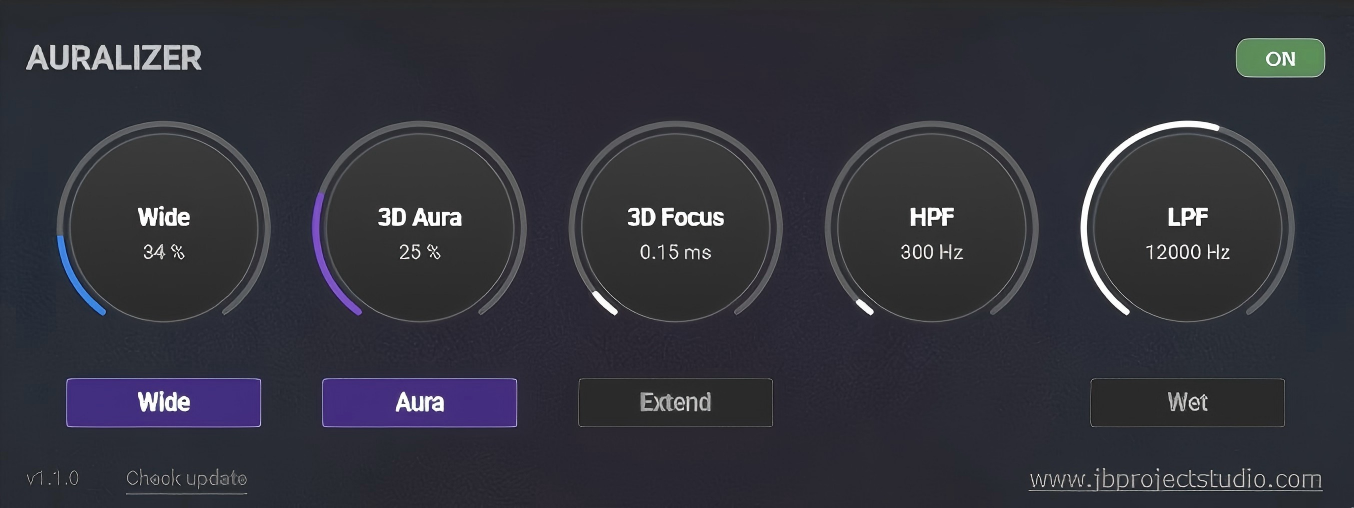Enable the Wet button under LPF
The height and width of the screenshot is (508, 1354).
point(1188,402)
